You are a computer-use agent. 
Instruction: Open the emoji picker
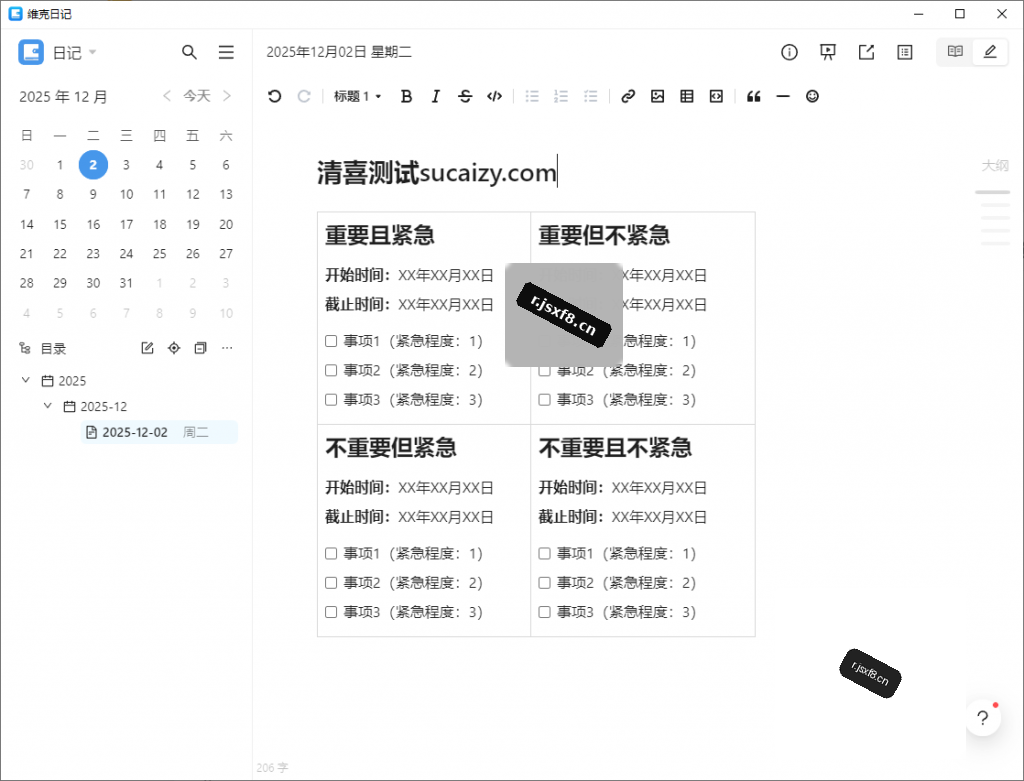[812, 97]
